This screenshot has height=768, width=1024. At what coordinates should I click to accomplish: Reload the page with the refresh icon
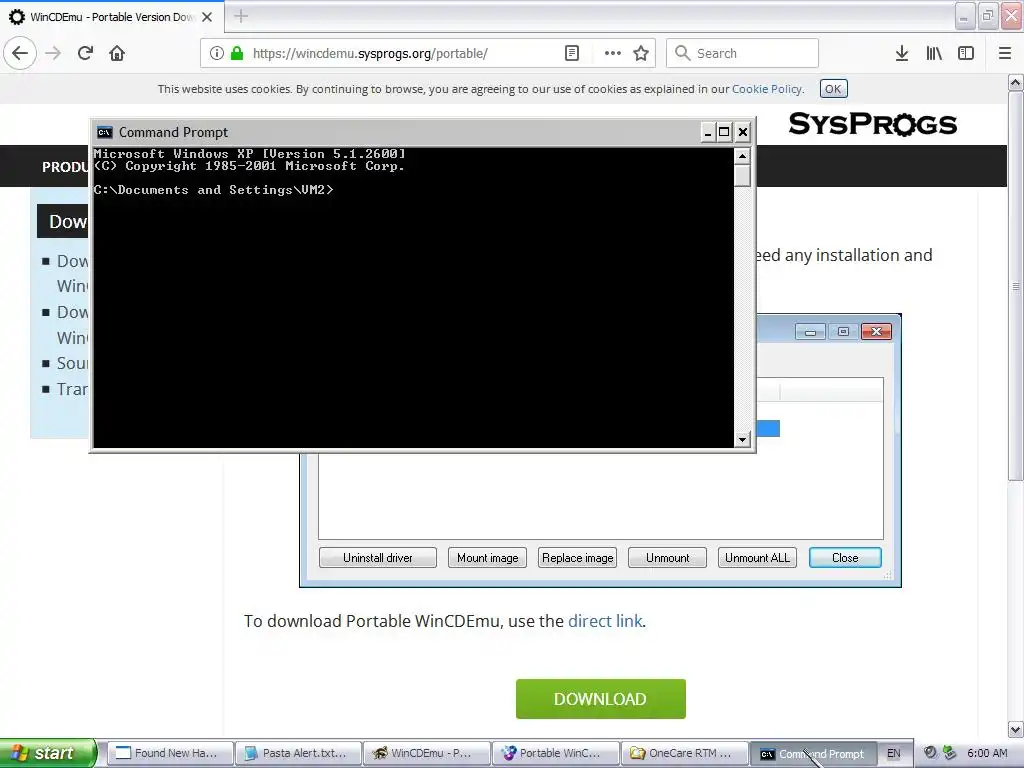point(85,53)
